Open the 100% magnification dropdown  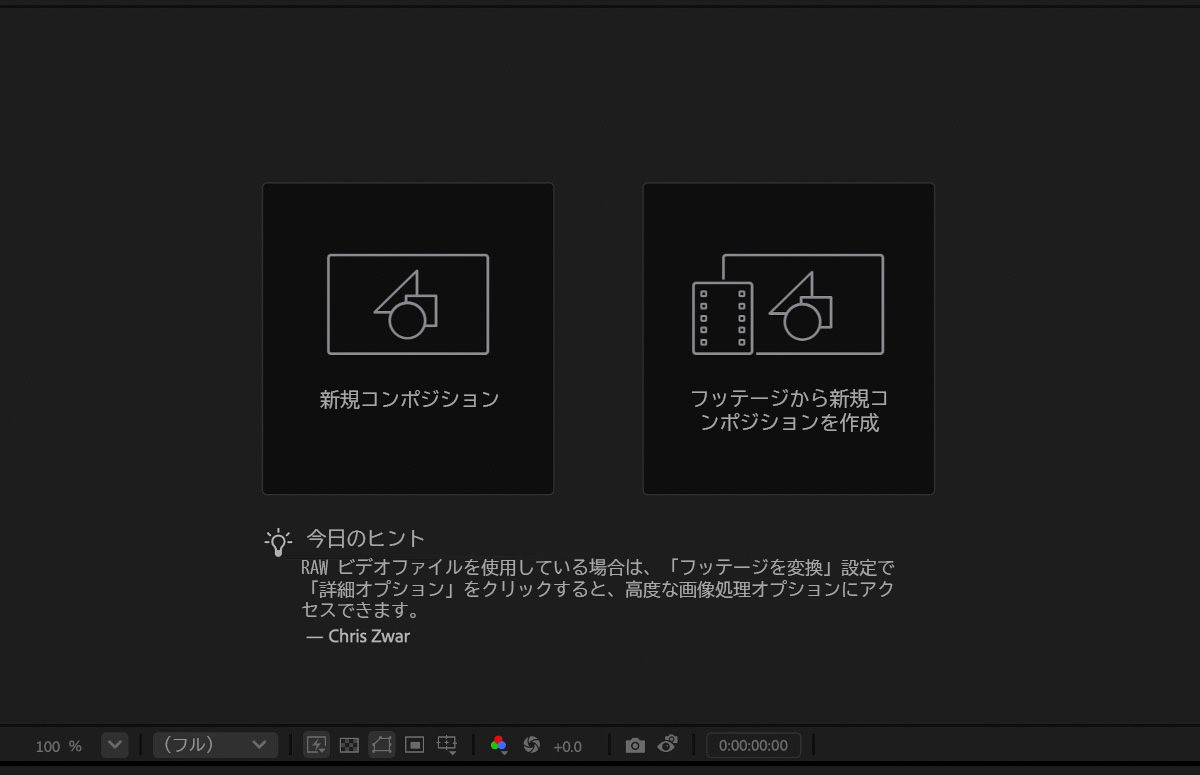(114, 745)
